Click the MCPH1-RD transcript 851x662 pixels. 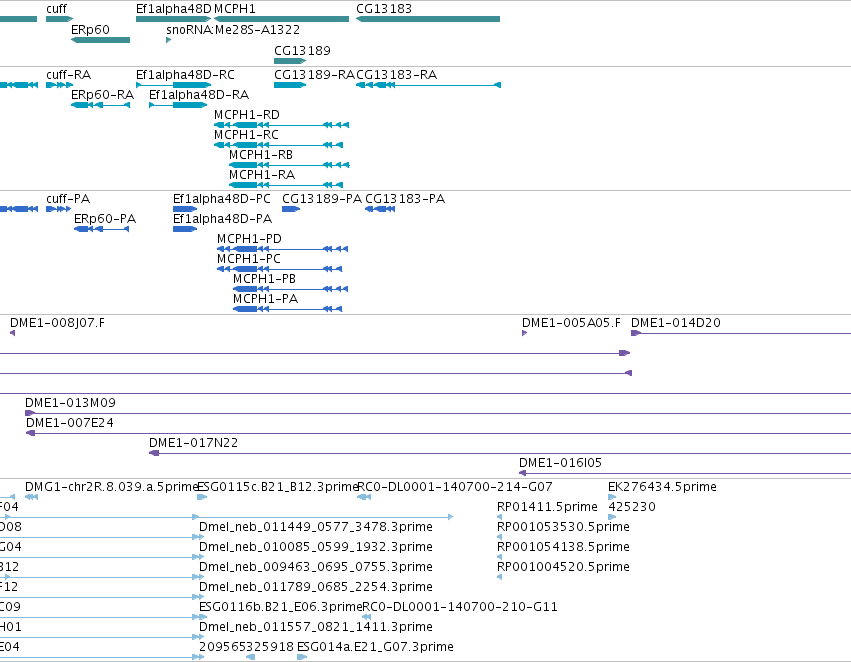point(282,125)
